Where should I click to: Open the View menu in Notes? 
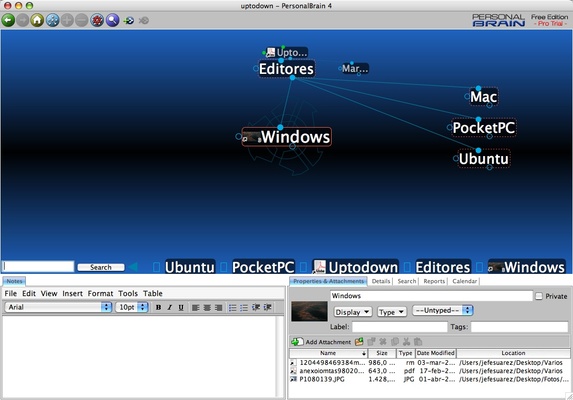[49, 293]
